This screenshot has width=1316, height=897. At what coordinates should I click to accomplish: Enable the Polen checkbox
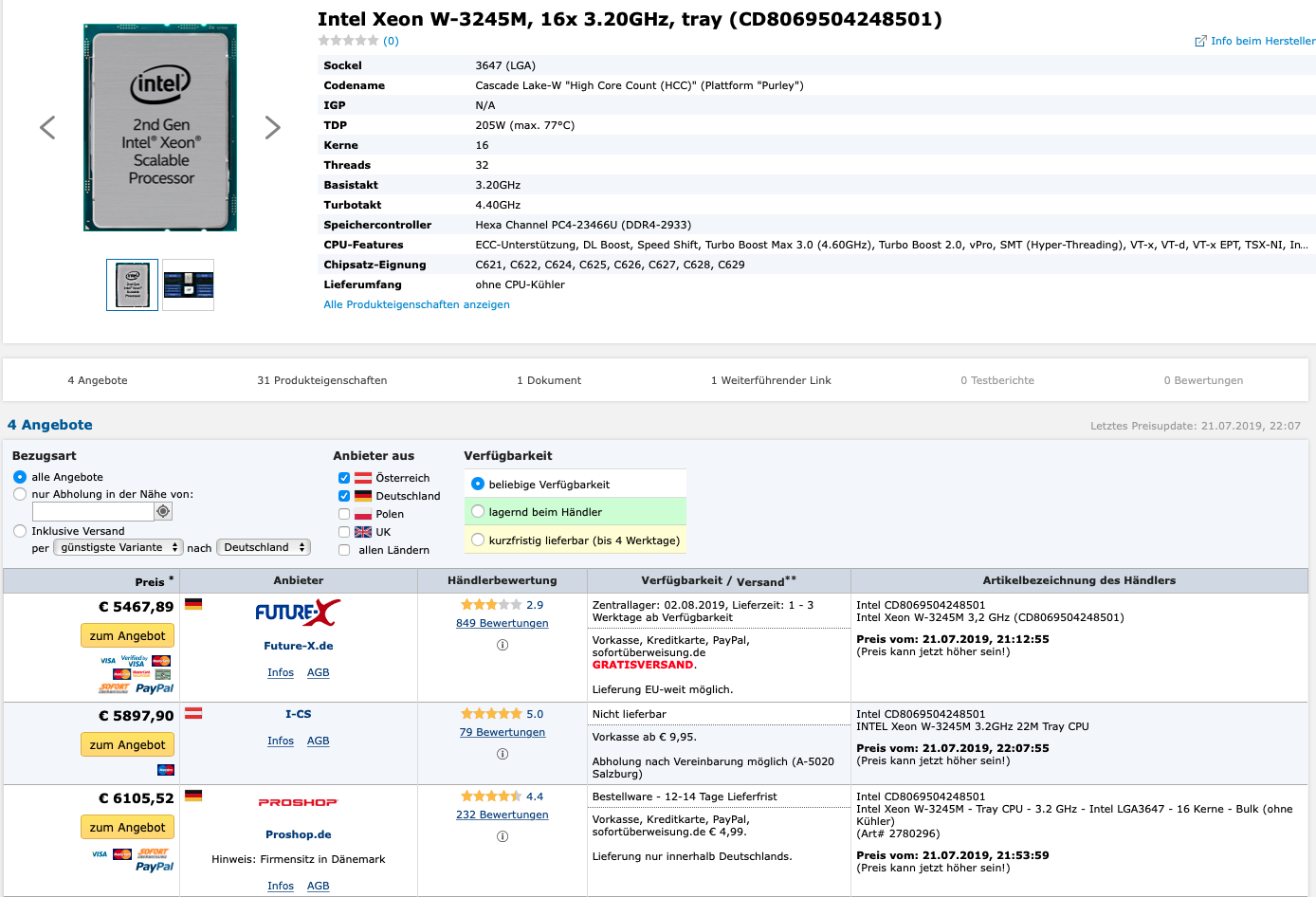[x=344, y=514]
